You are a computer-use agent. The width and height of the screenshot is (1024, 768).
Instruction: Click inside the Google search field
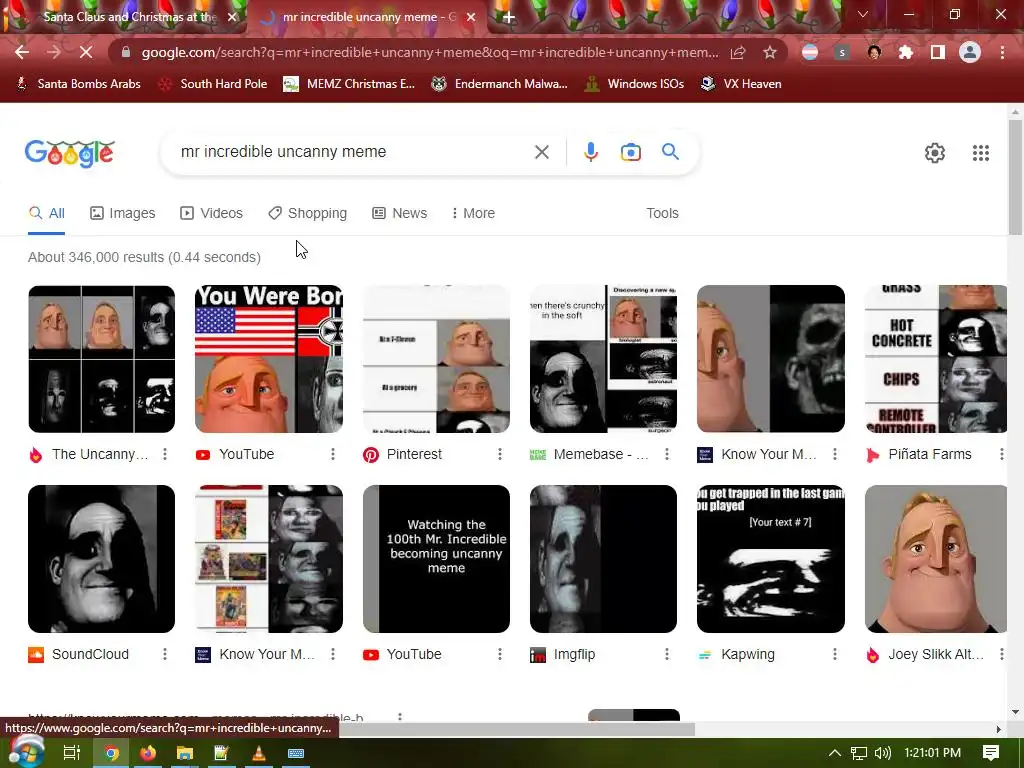pyautogui.click(x=353, y=152)
